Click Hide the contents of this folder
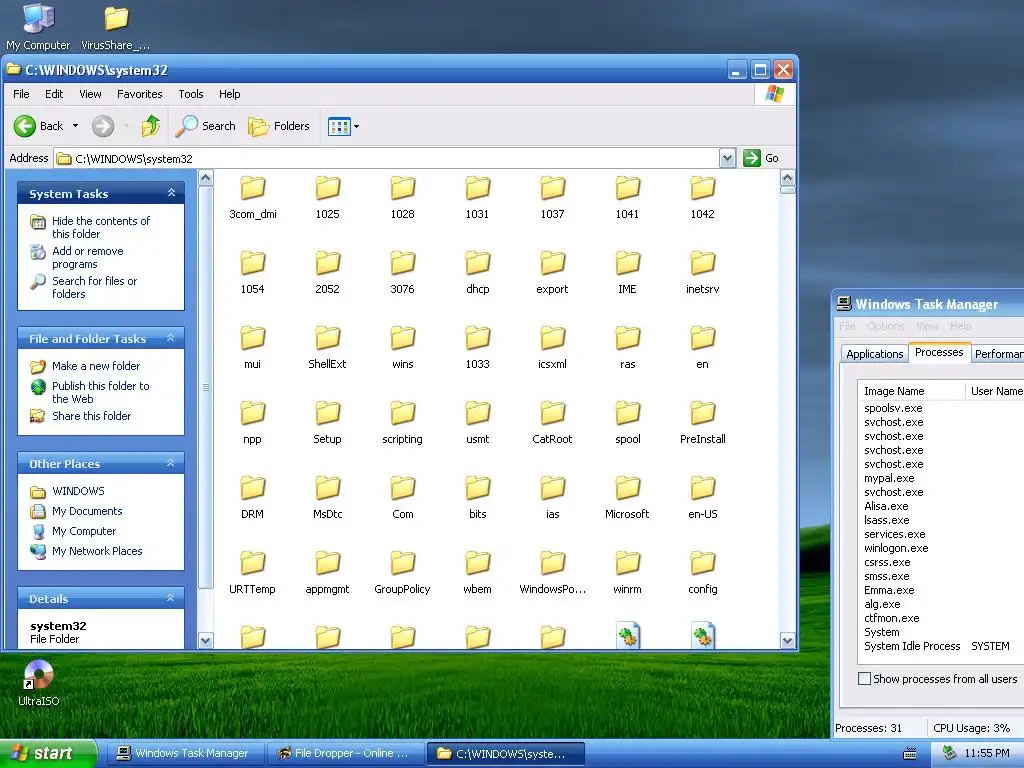 pyautogui.click(x=101, y=227)
